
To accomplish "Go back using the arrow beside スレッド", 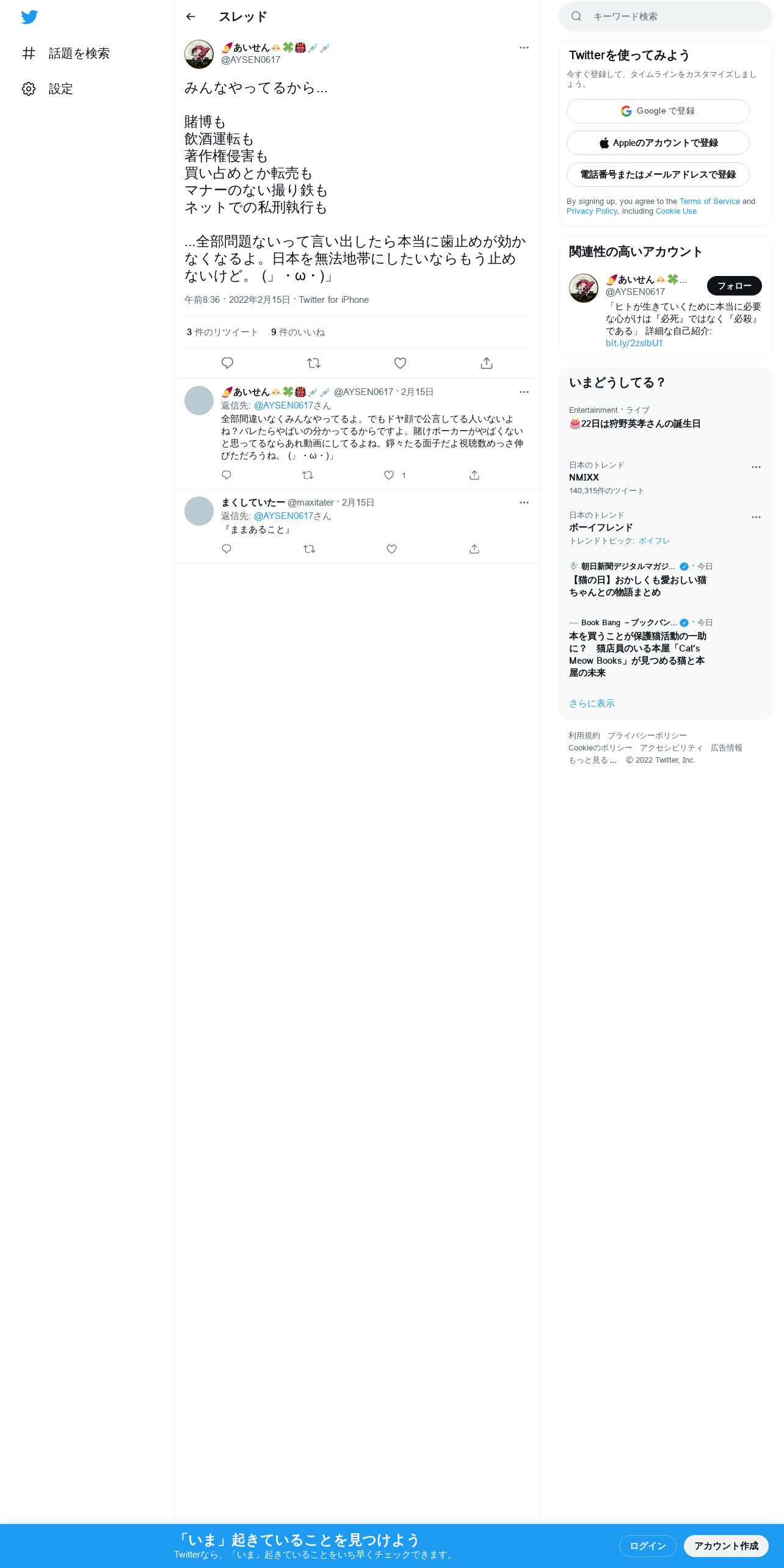I will coord(191,16).
